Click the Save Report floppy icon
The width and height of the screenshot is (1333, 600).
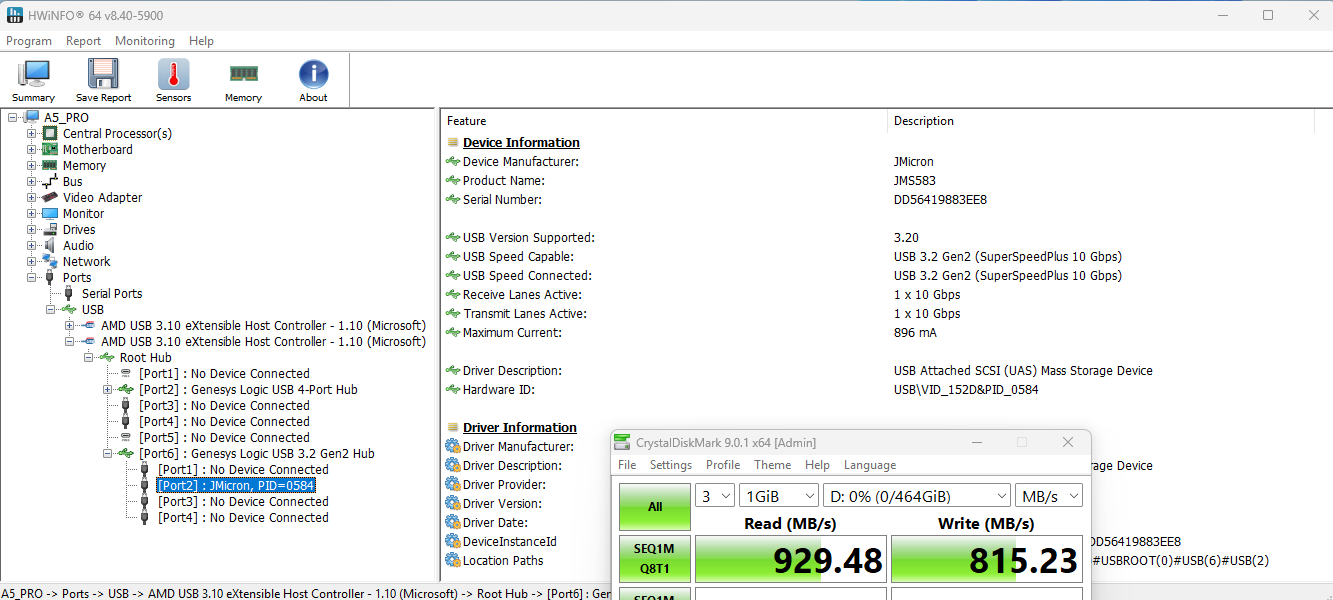(103, 80)
